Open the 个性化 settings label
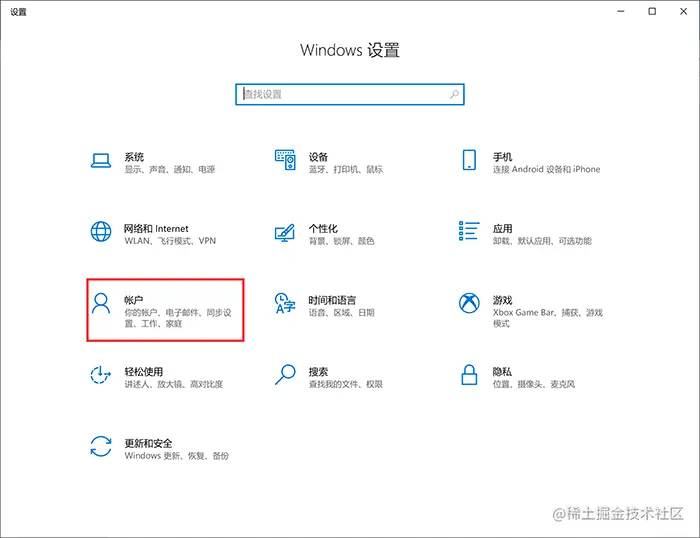This screenshot has width=700, height=538. [x=323, y=229]
